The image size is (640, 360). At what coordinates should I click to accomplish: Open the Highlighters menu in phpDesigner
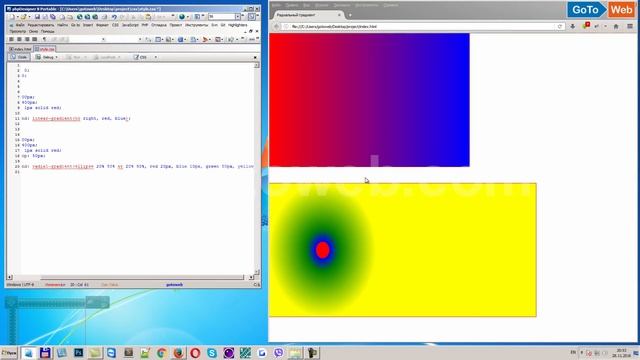tap(238, 25)
